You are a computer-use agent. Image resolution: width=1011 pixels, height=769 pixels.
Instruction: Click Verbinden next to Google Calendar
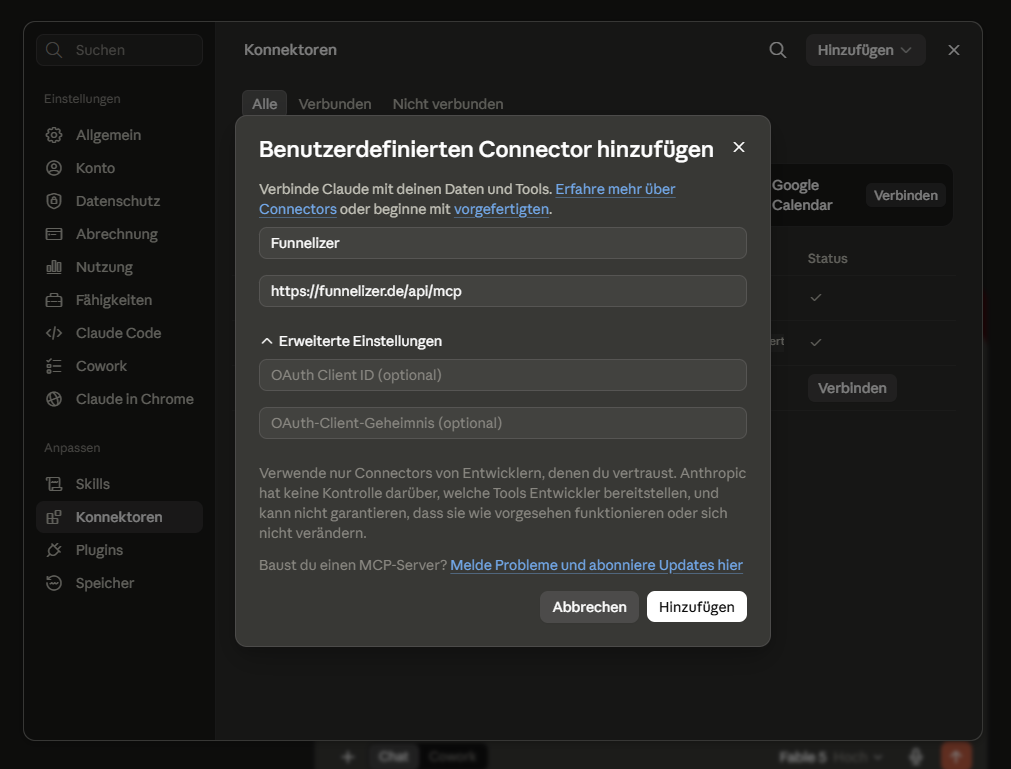coord(905,195)
